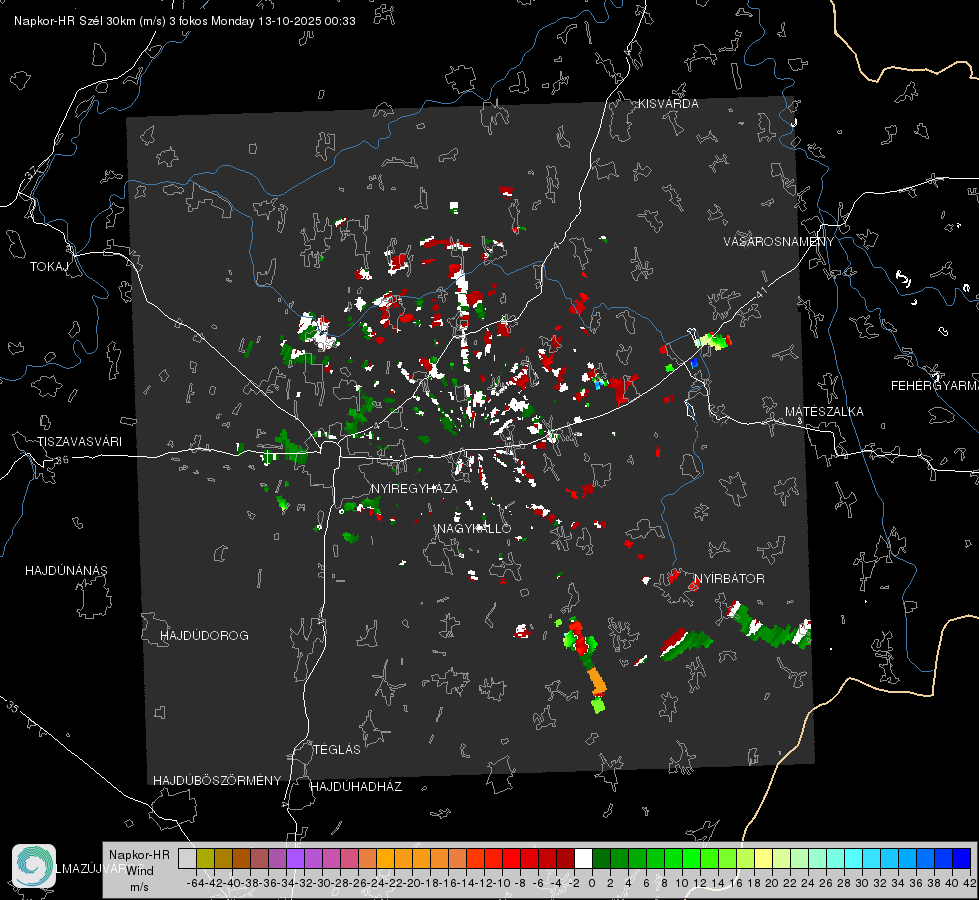The height and width of the screenshot is (900, 979).
Task: Click the legend value label '-64'
Action: (196, 883)
